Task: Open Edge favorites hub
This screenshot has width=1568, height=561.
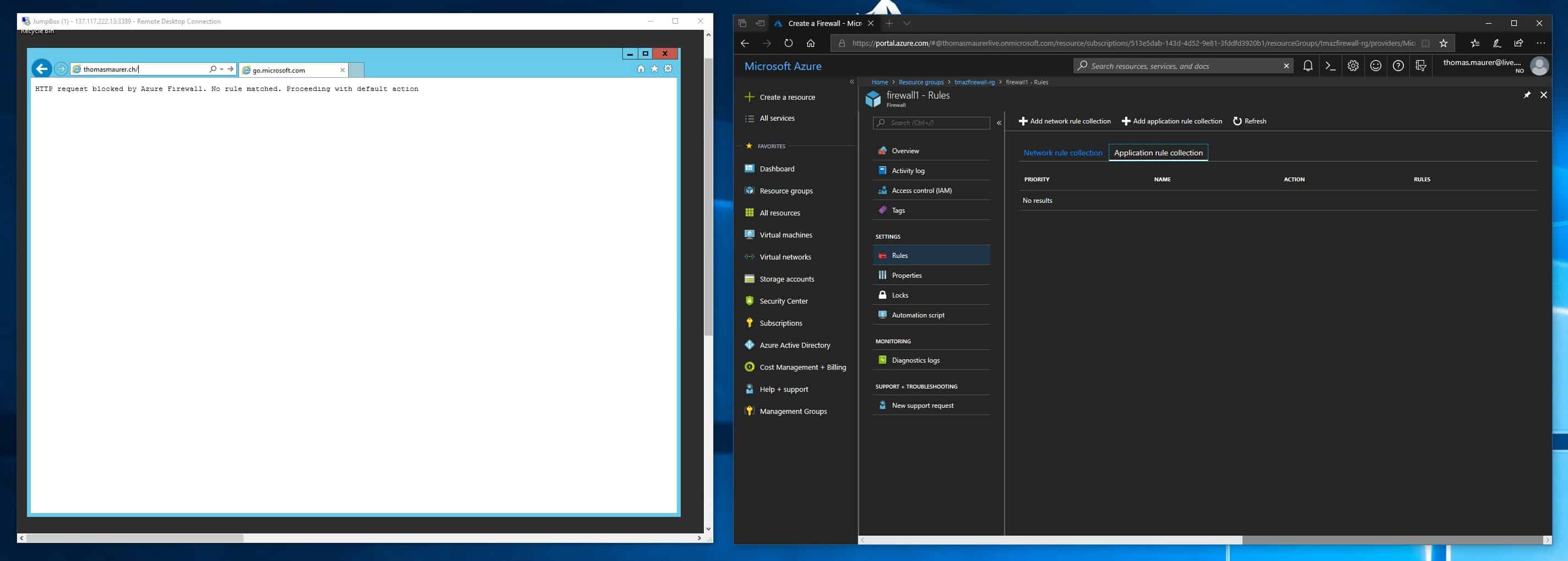Action: pyautogui.click(x=1475, y=43)
